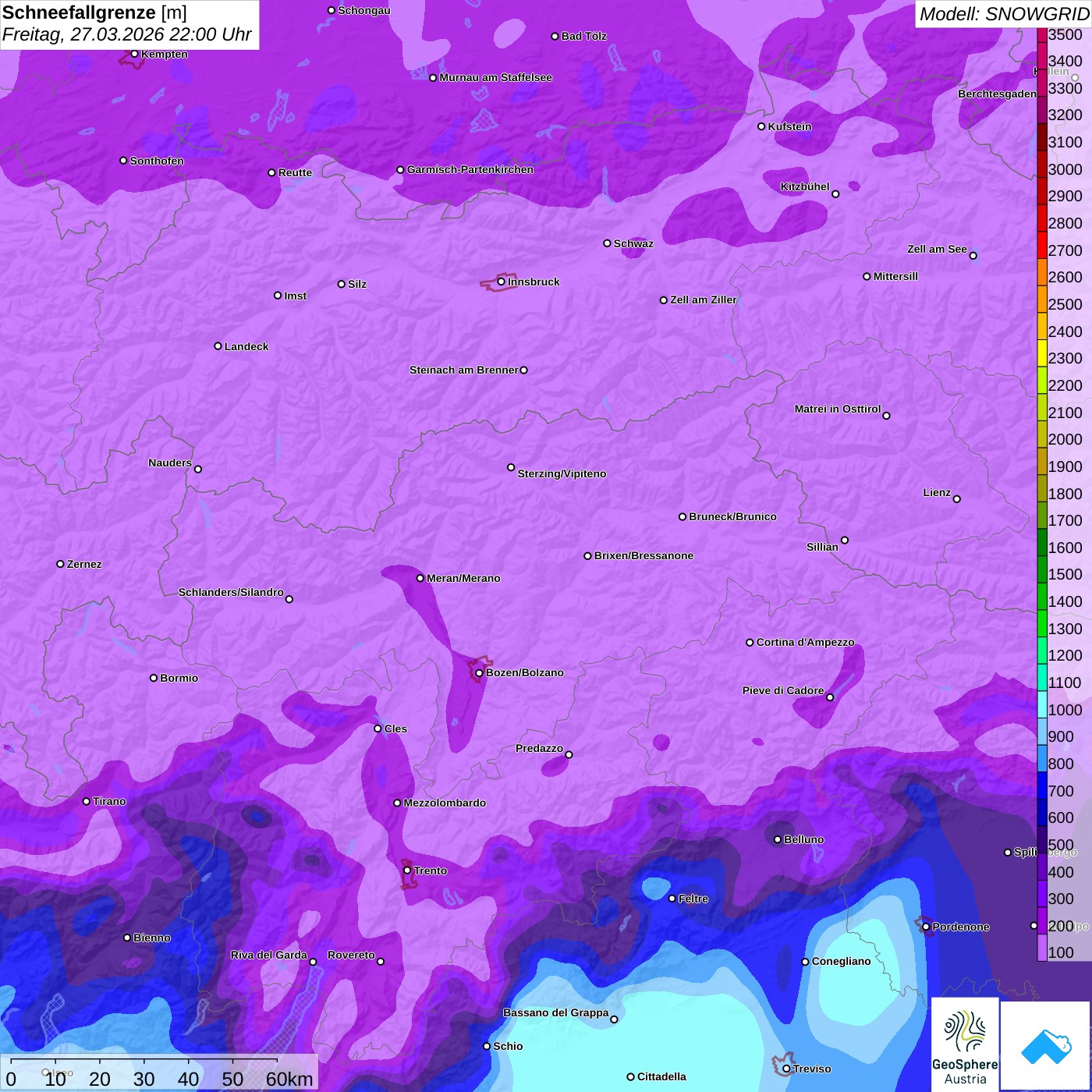Click the "2000" legend value
This screenshot has height=1092, width=1092.
(x=1065, y=439)
